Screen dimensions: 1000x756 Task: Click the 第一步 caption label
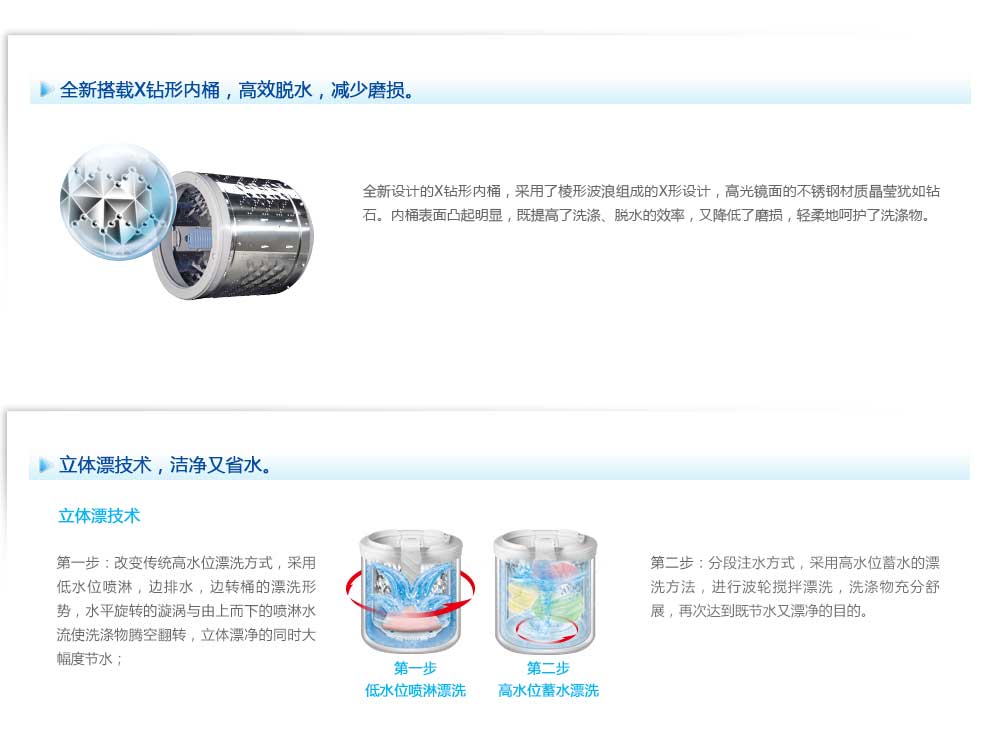coord(415,668)
